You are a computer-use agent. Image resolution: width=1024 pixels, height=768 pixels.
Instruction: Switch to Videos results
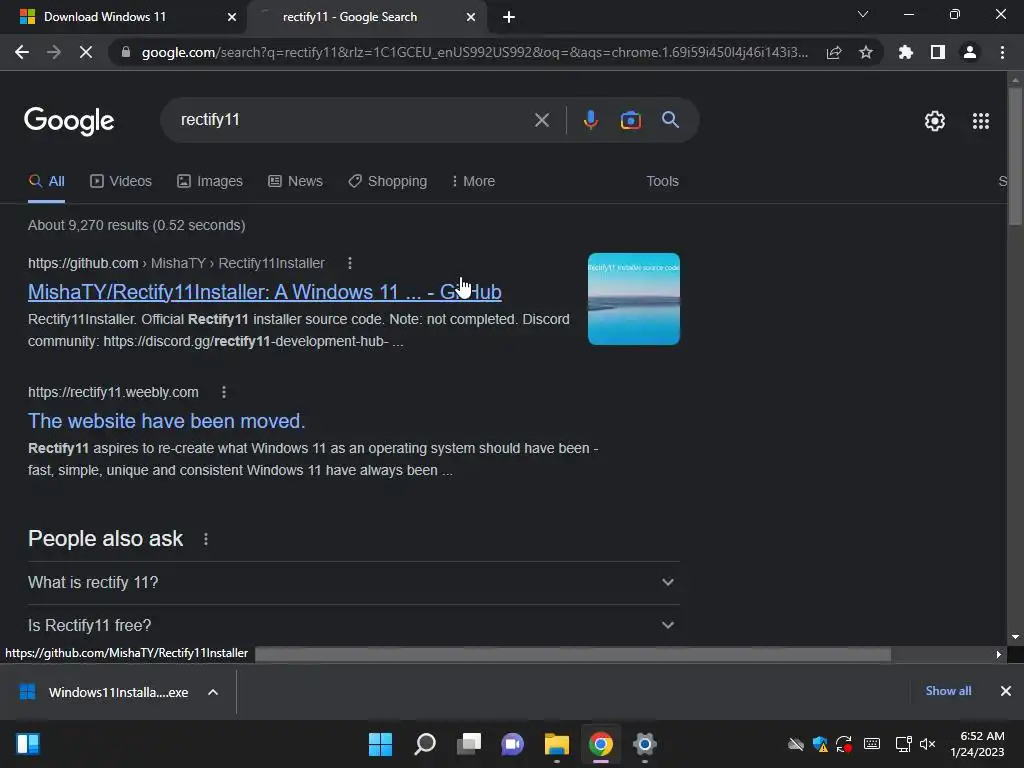click(121, 181)
